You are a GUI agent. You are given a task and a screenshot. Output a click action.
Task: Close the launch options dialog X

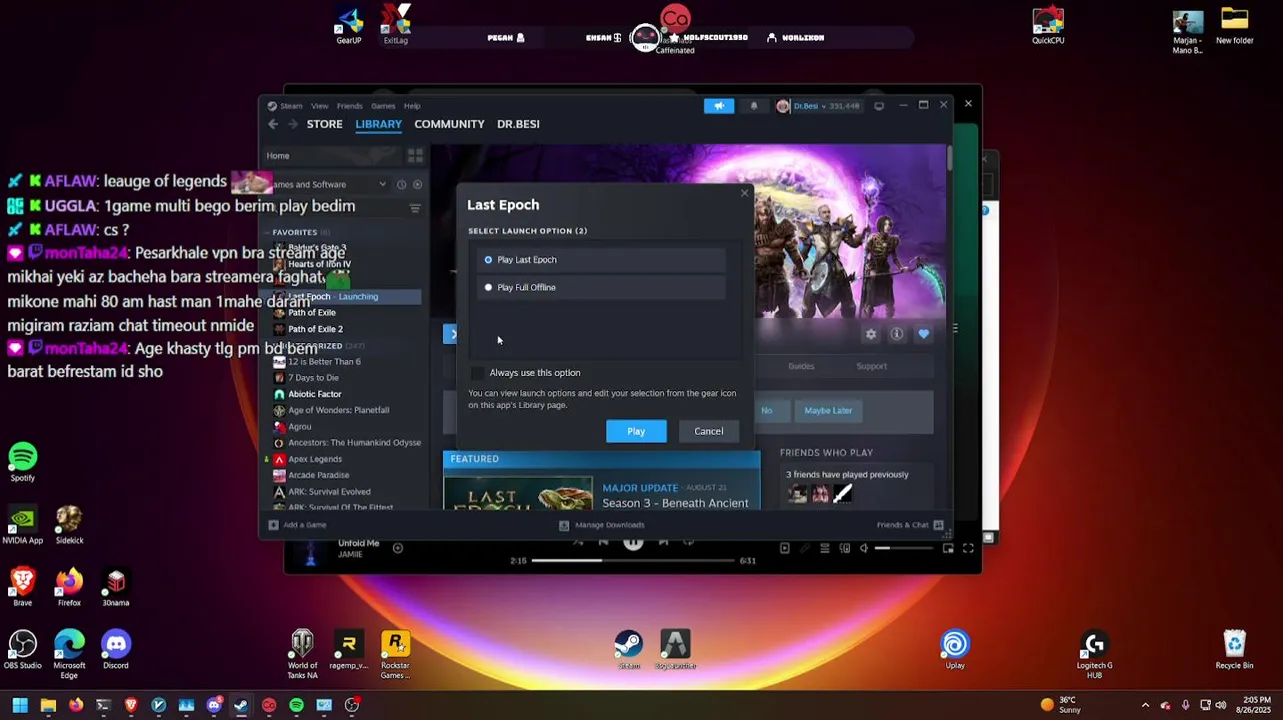pyautogui.click(x=744, y=193)
